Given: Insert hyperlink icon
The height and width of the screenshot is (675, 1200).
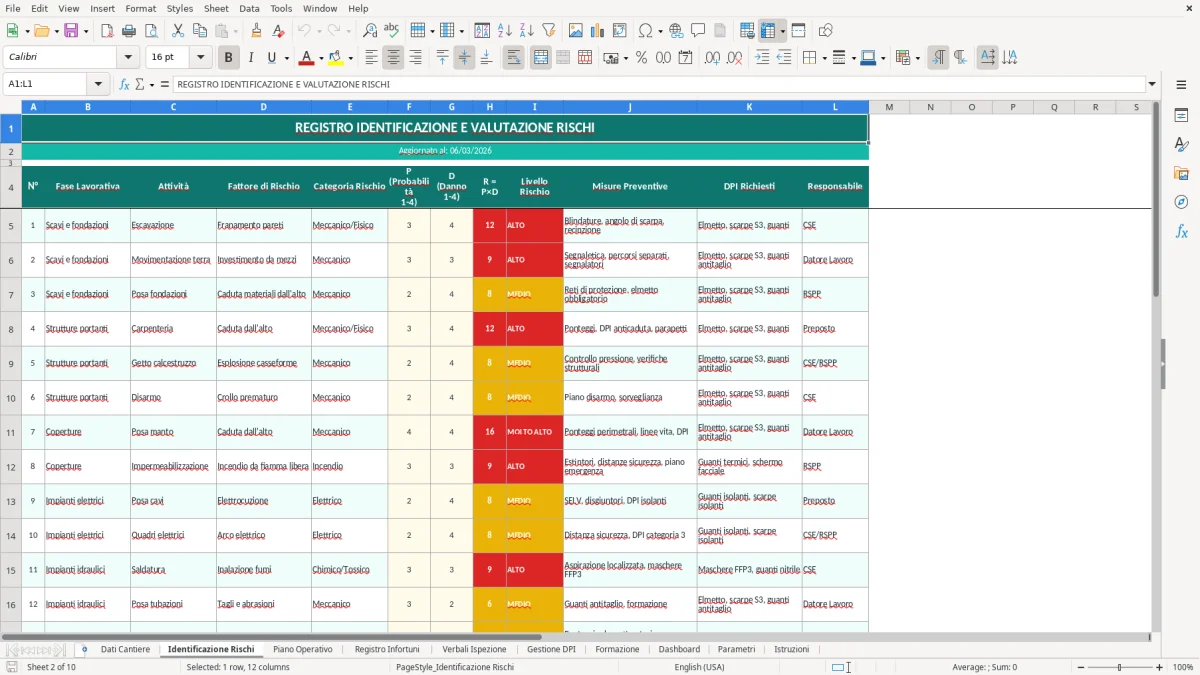Looking at the screenshot, I should pos(676,31).
